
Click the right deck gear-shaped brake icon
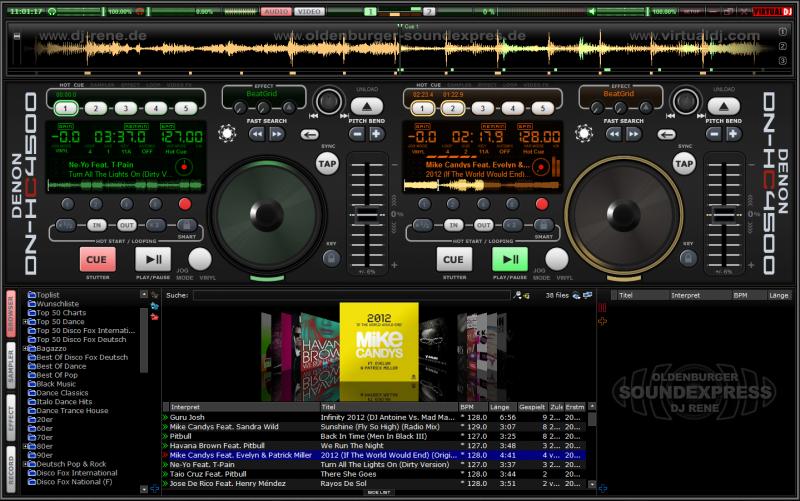(x=584, y=134)
